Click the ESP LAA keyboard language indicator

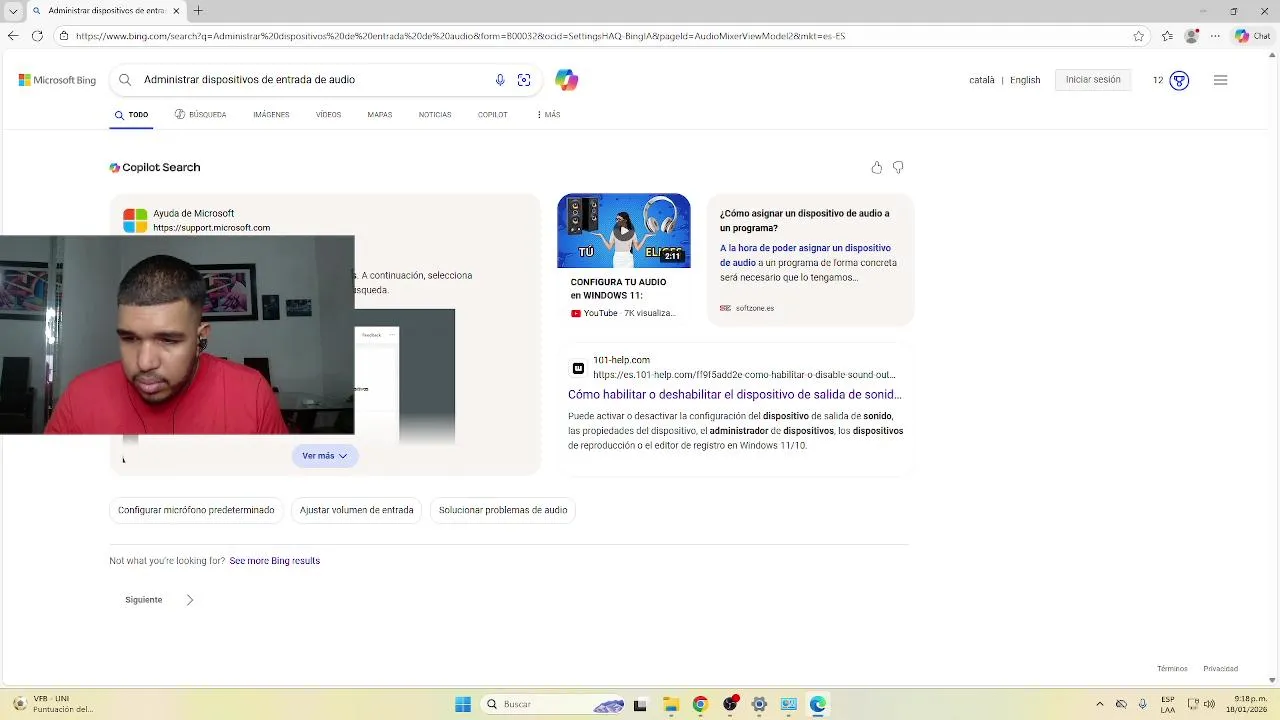(1168, 704)
